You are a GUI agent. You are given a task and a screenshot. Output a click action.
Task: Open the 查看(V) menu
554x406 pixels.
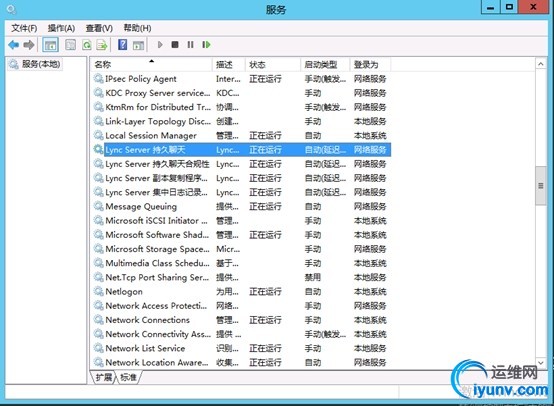pyautogui.click(x=99, y=28)
